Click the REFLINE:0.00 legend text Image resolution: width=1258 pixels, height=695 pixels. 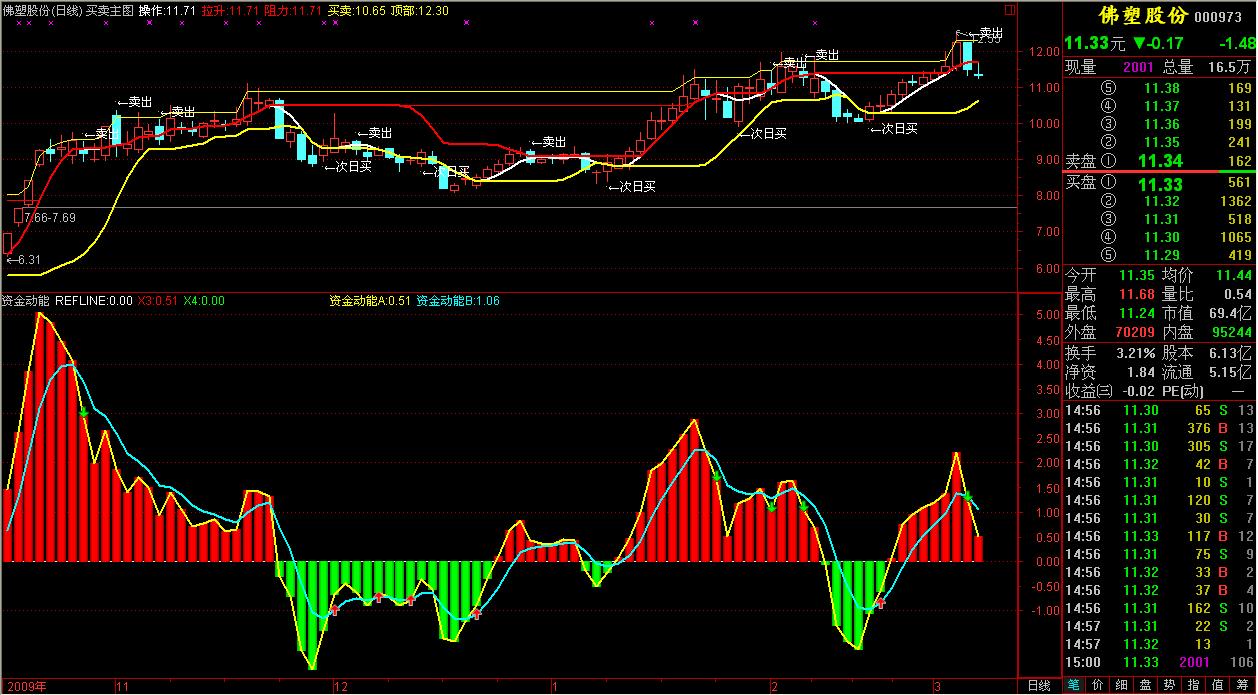(x=94, y=300)
